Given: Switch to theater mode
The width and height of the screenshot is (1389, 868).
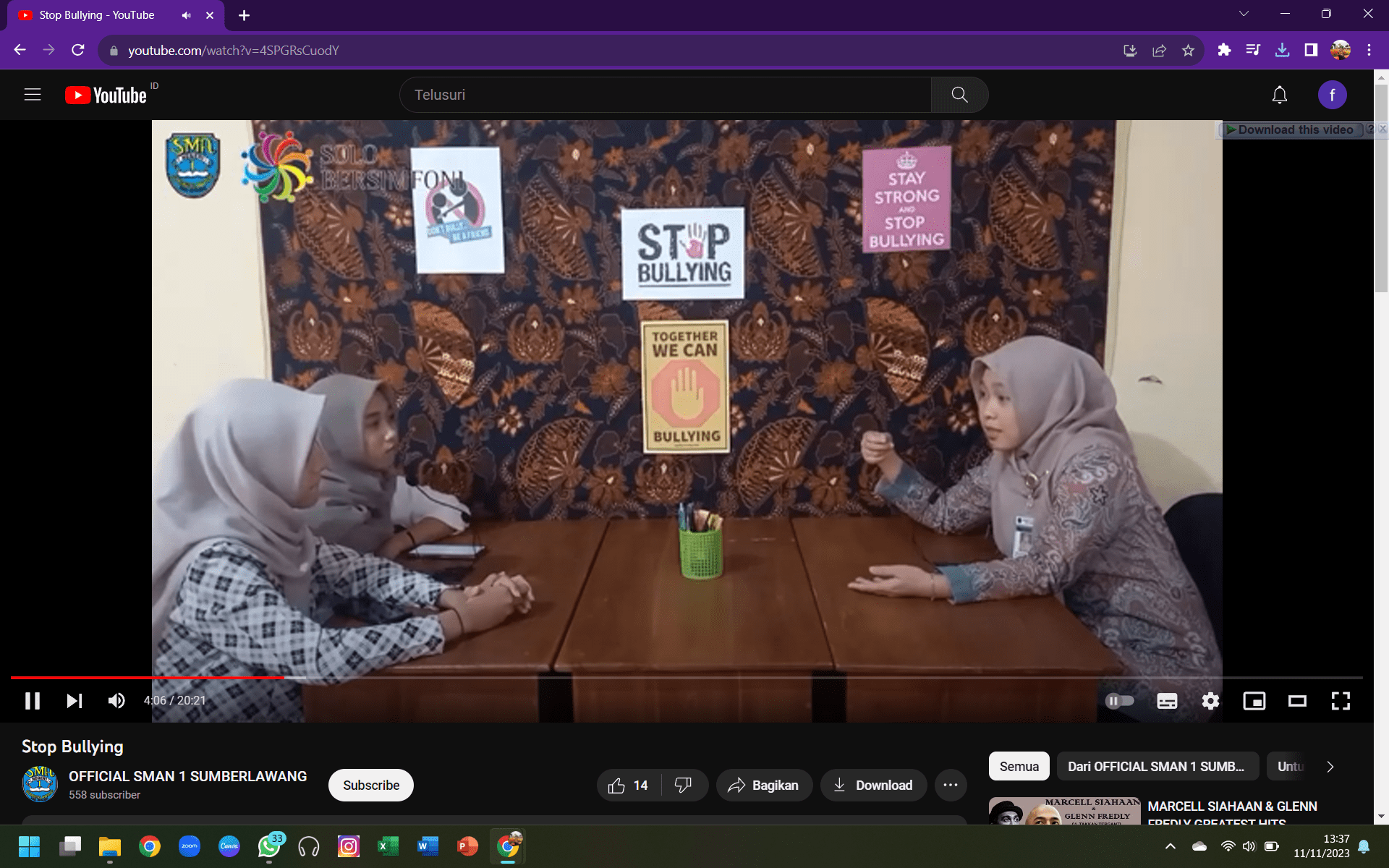Looking at the screenshot, I should tap(1297, 700).
